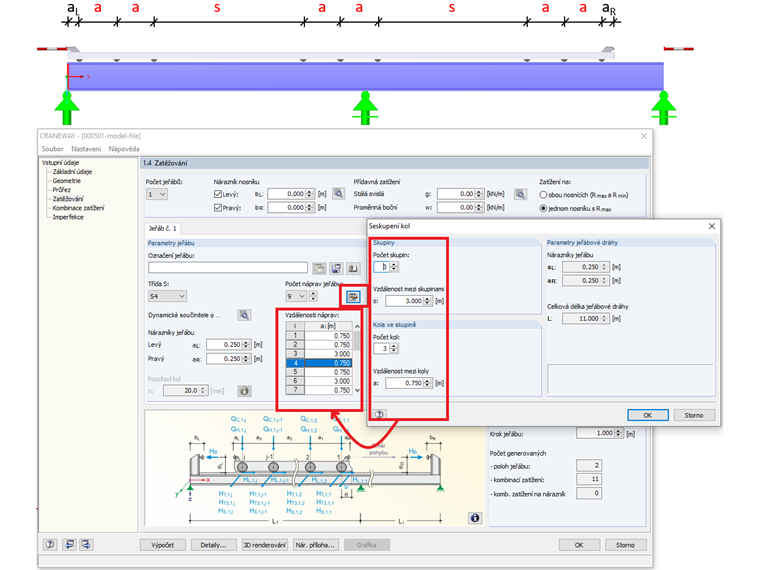Select Základní údaje in tree
760x570 pixels.
pos(72,172)
